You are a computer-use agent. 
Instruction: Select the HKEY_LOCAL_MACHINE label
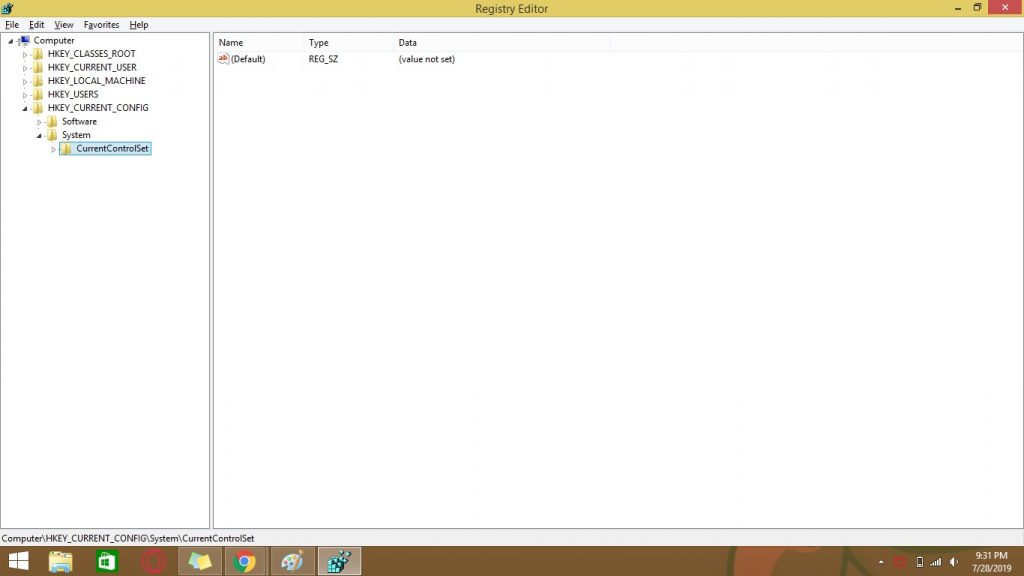click(x=97, y=81)
